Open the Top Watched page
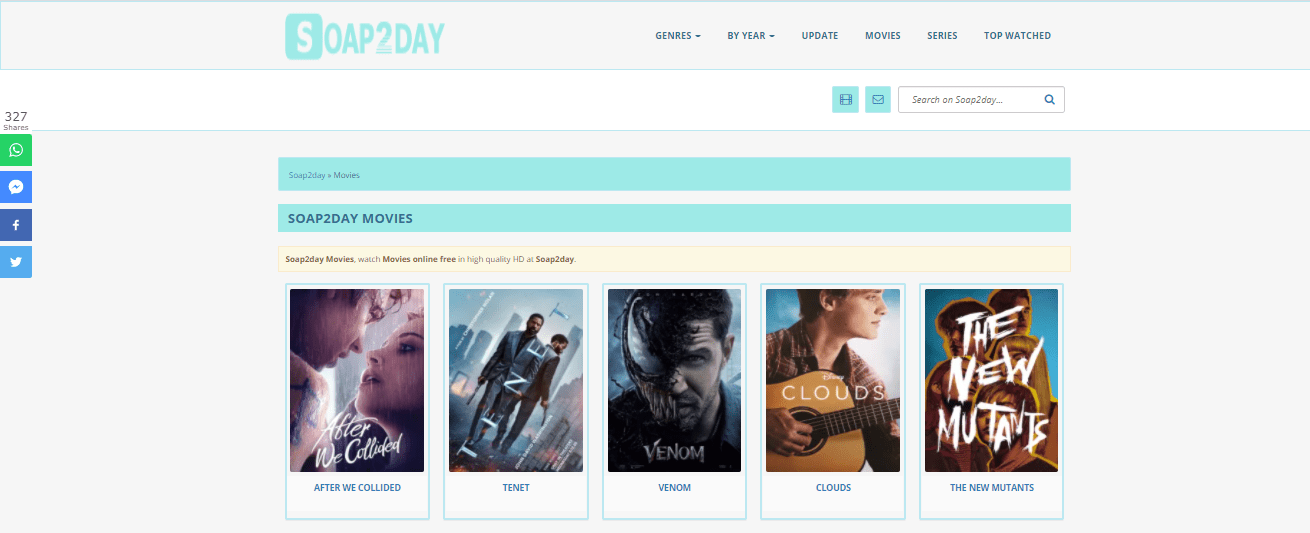 click(x=1017, y=36)
